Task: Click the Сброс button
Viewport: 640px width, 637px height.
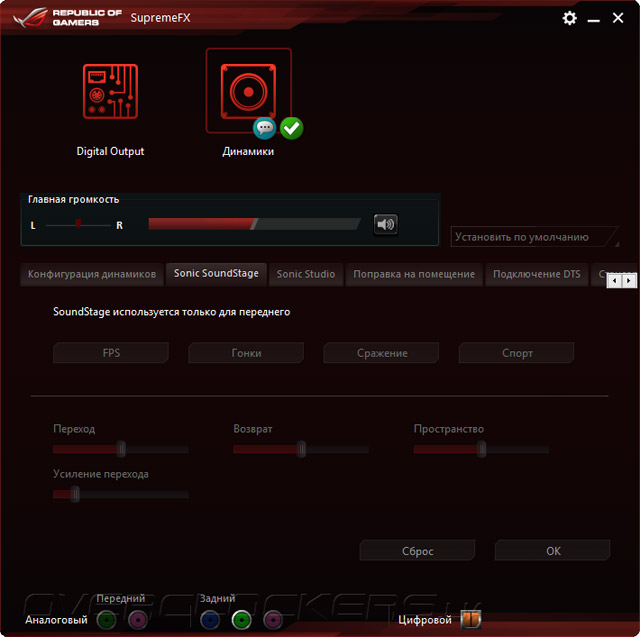Action: point(417,550)
